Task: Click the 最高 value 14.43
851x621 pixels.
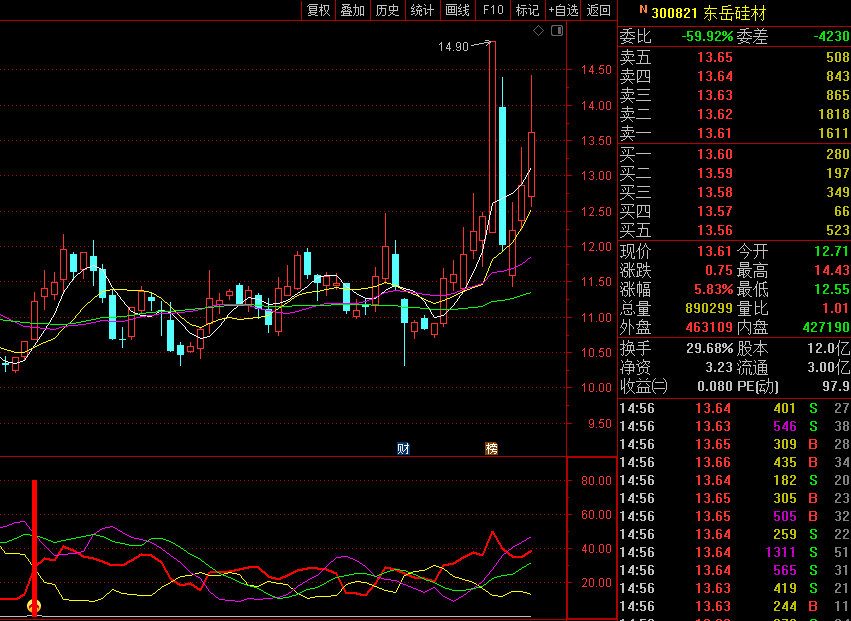Action: tap(832, 270)
